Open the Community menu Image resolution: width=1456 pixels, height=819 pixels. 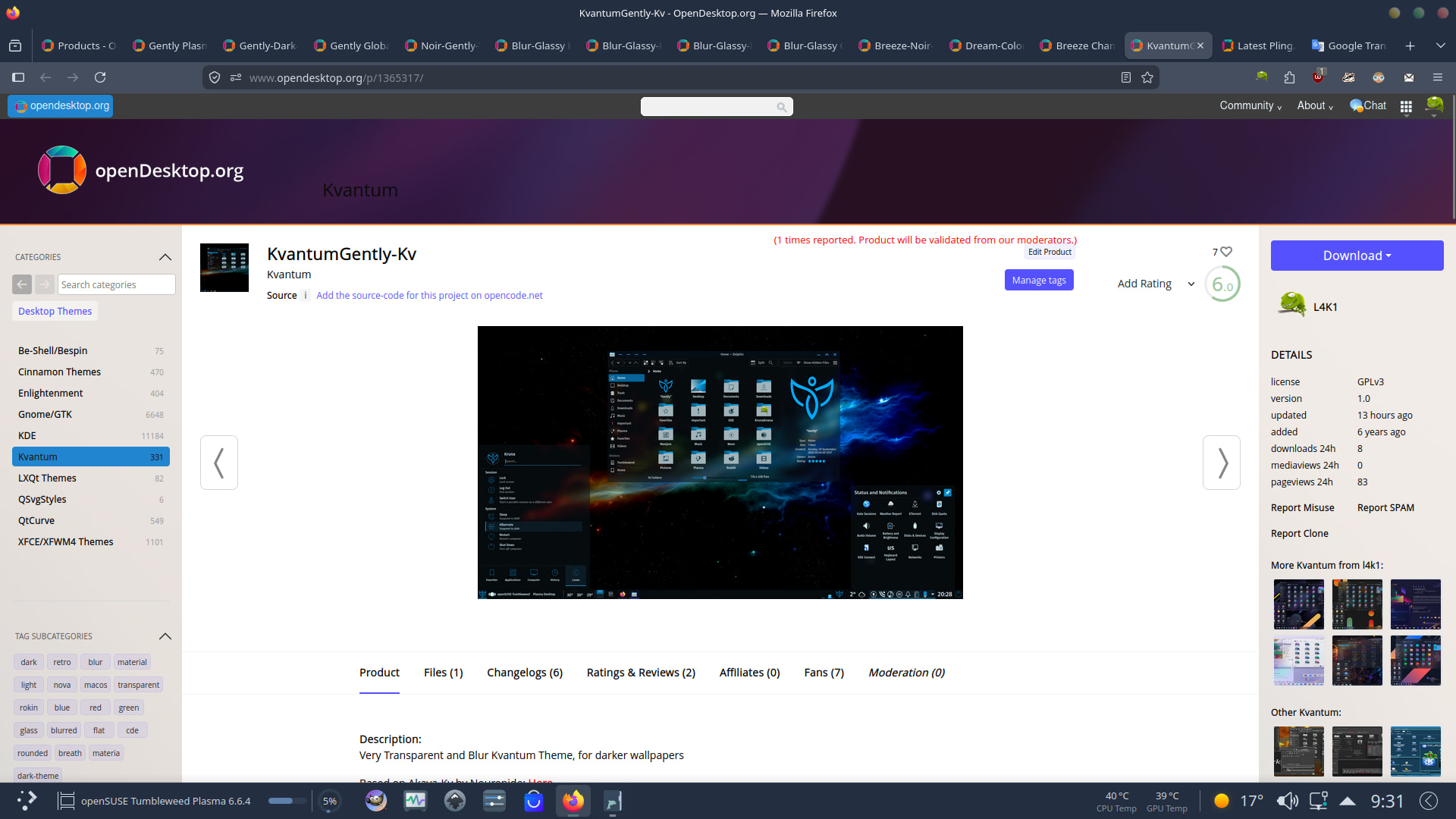coord(1250,106)
